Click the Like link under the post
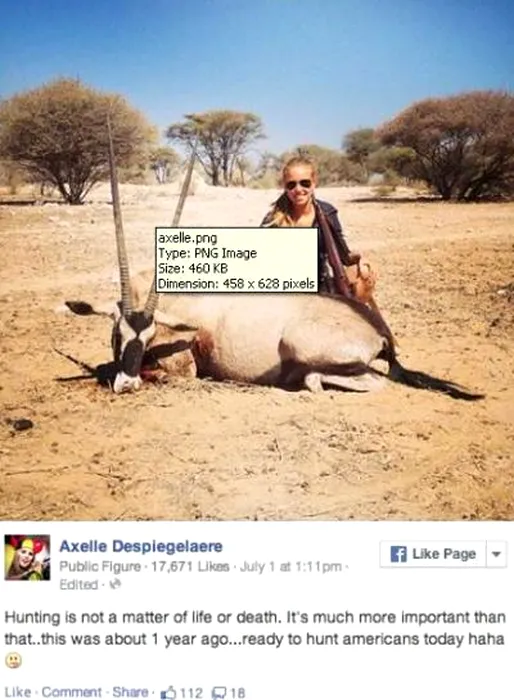This screenshot has width=514, height=700. tap(18, 692)
